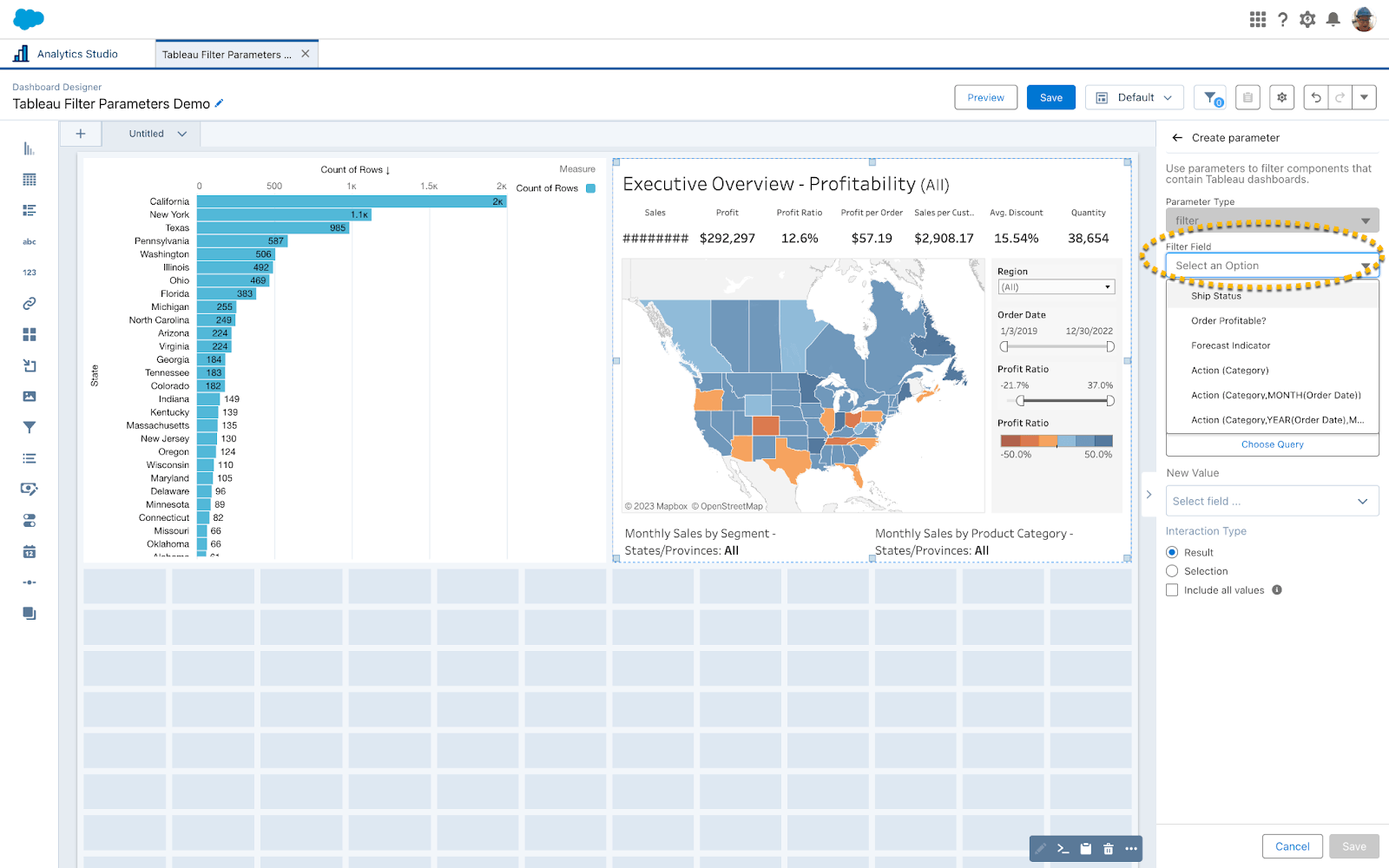Select the link widget icon in sidebar

click(x=30, y=304)
